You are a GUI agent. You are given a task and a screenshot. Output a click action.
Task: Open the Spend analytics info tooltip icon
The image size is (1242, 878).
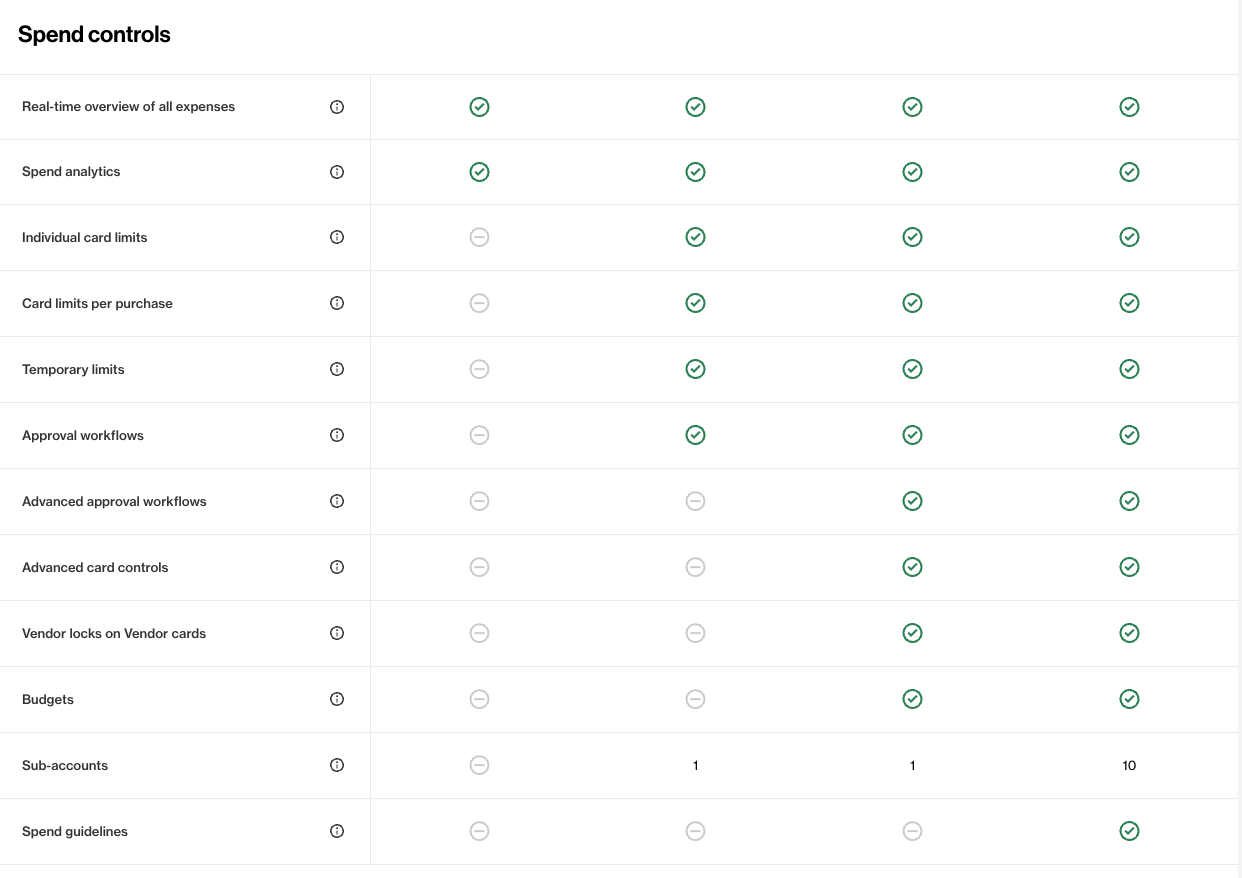click(x=337, y=172)
